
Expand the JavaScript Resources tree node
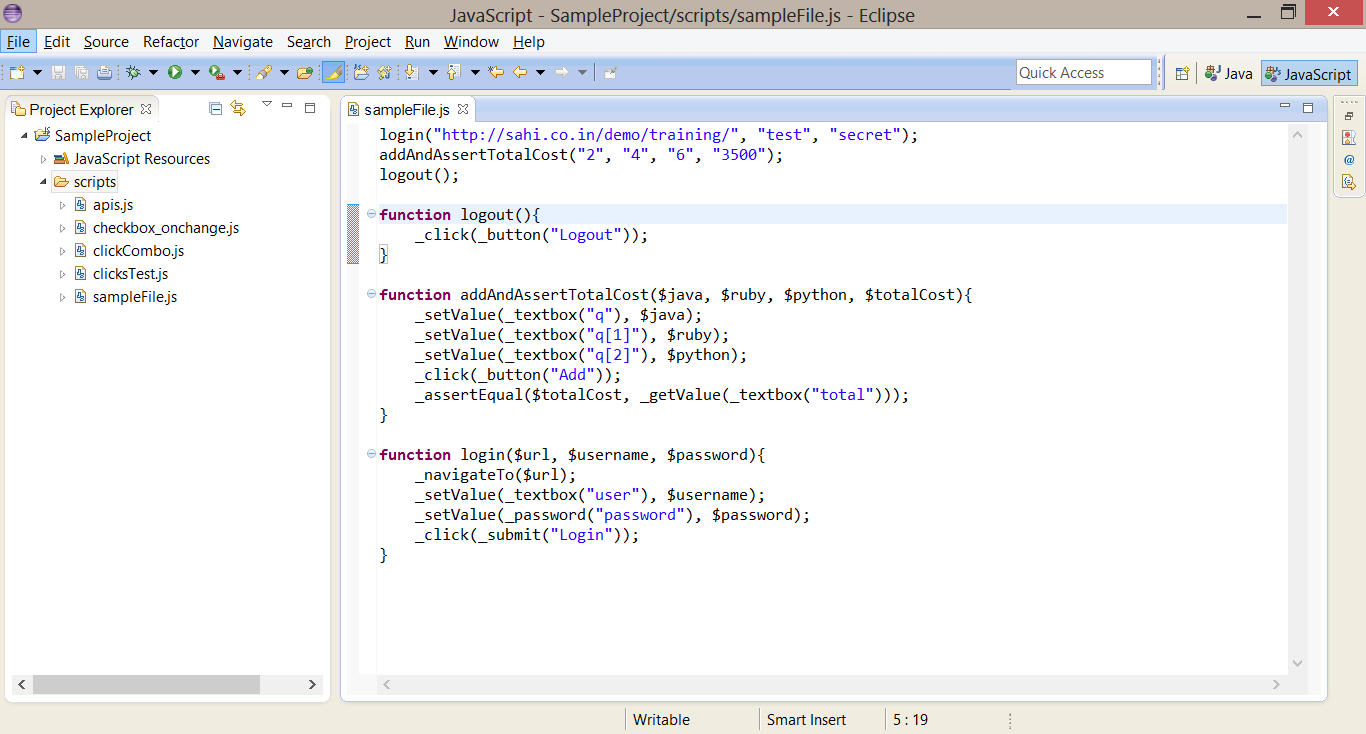(43, 159)
